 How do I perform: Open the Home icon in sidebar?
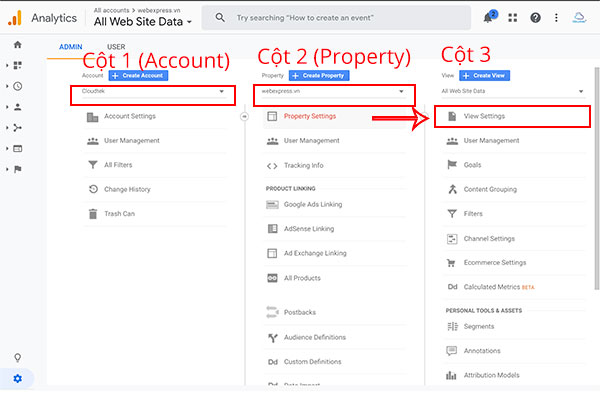[17, 45]
